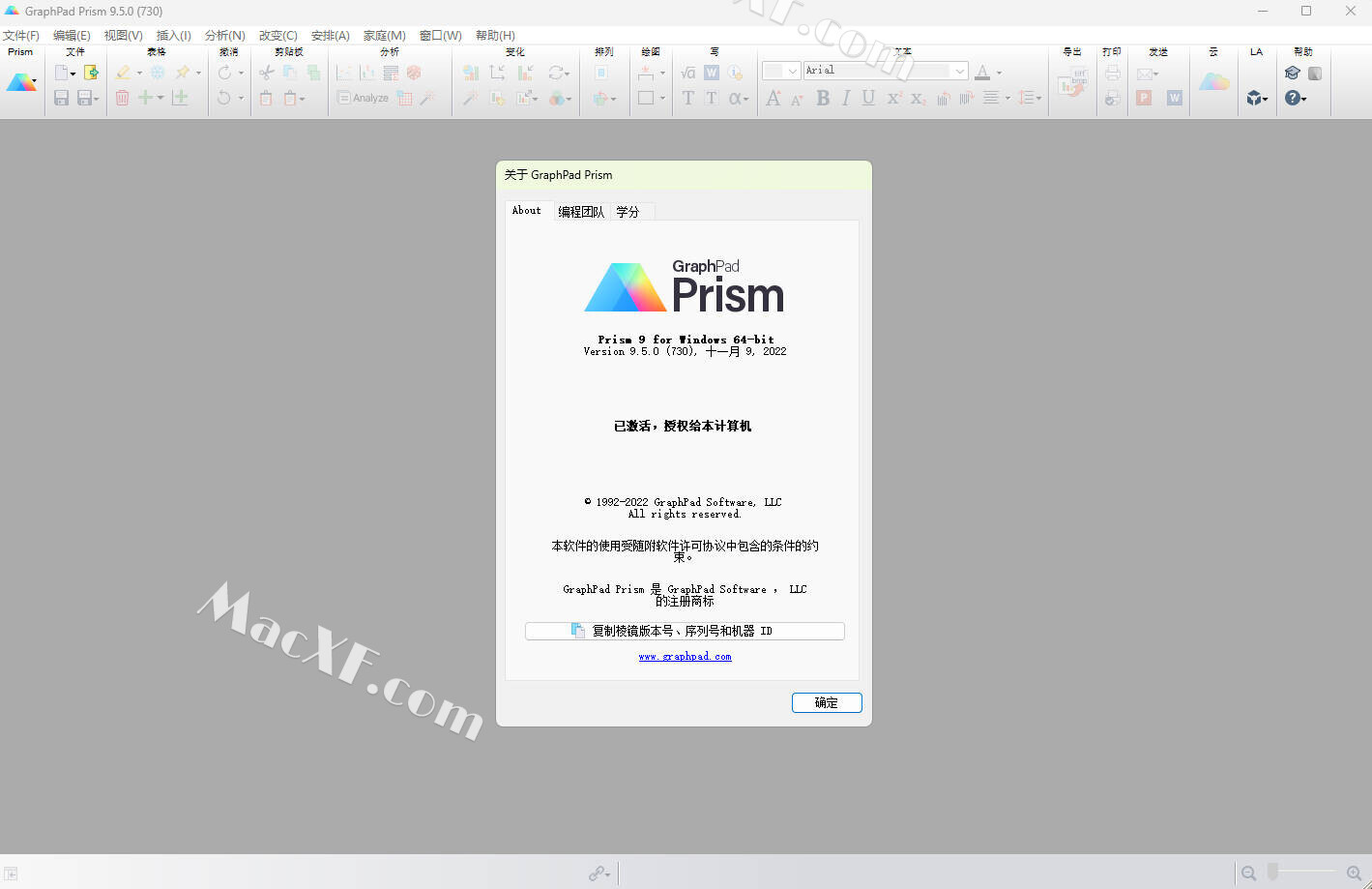Switch to the 学分 tab
This screenshot has height=889, width=1372.
[x=628, y=212]
